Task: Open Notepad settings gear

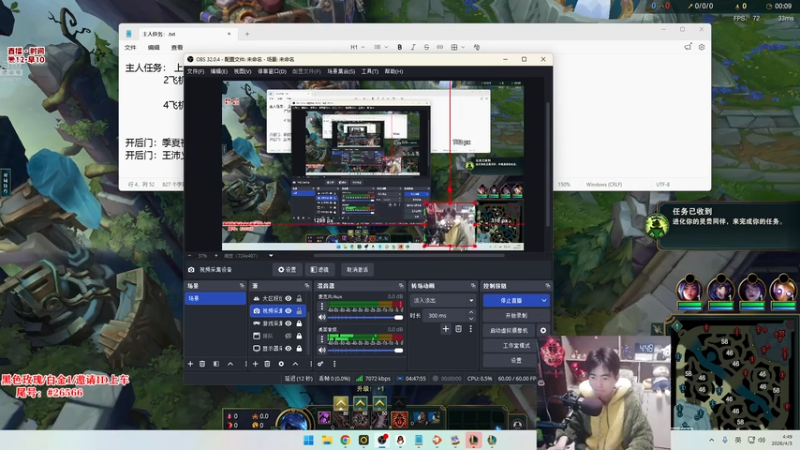Action: coord(702,47)
